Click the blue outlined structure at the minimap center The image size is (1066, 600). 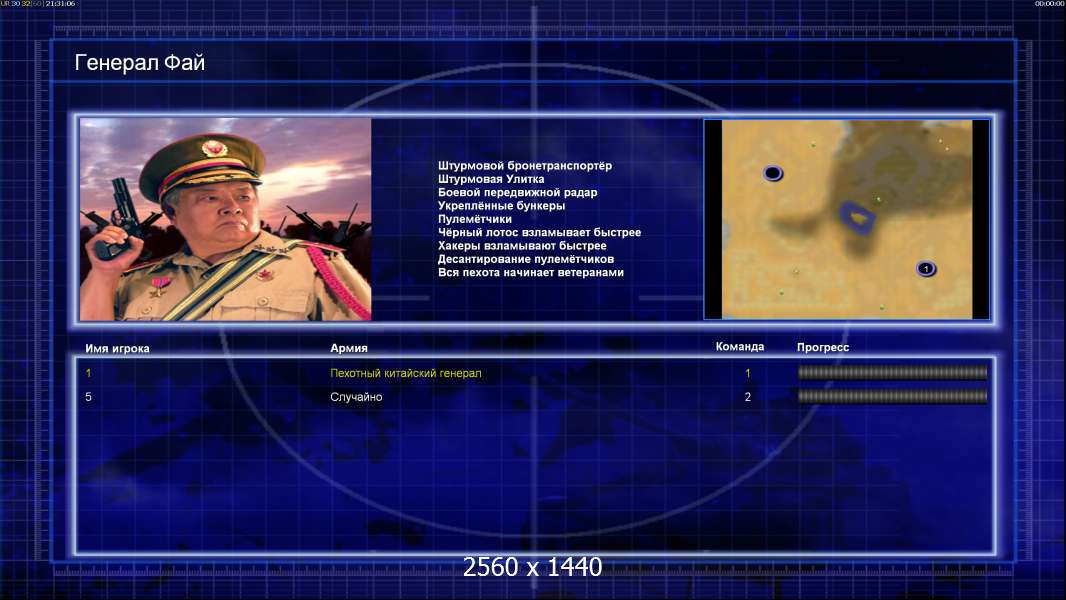(x=857, y=217)
